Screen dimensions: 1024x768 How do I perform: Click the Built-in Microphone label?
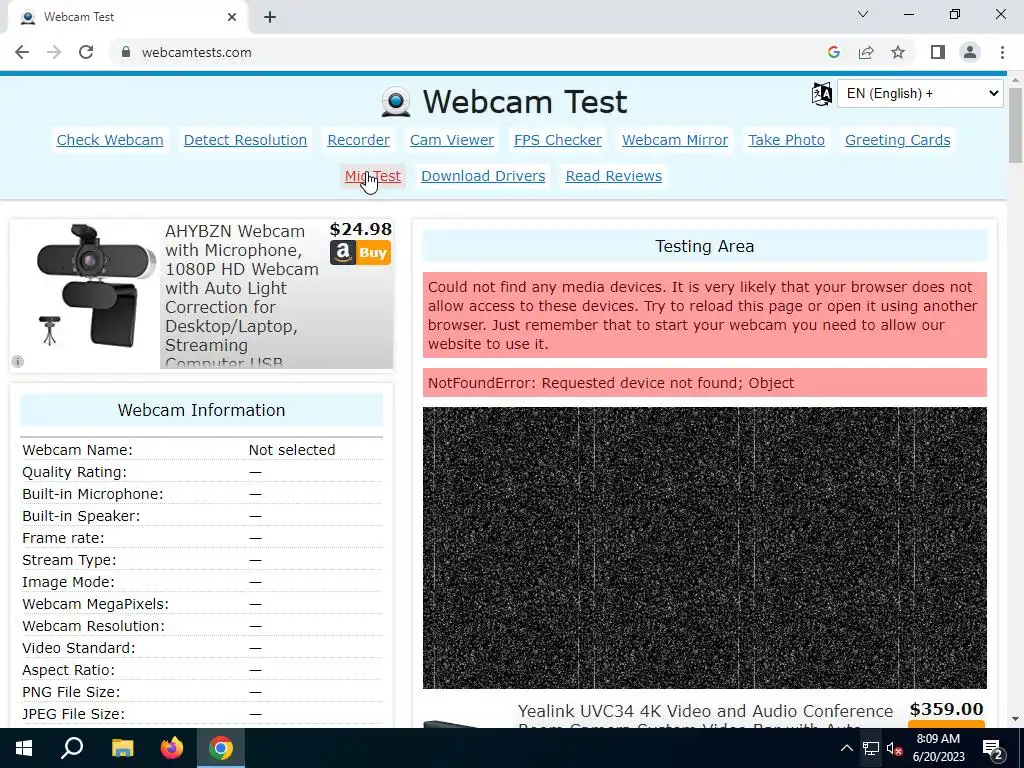[x=93, y=494]
